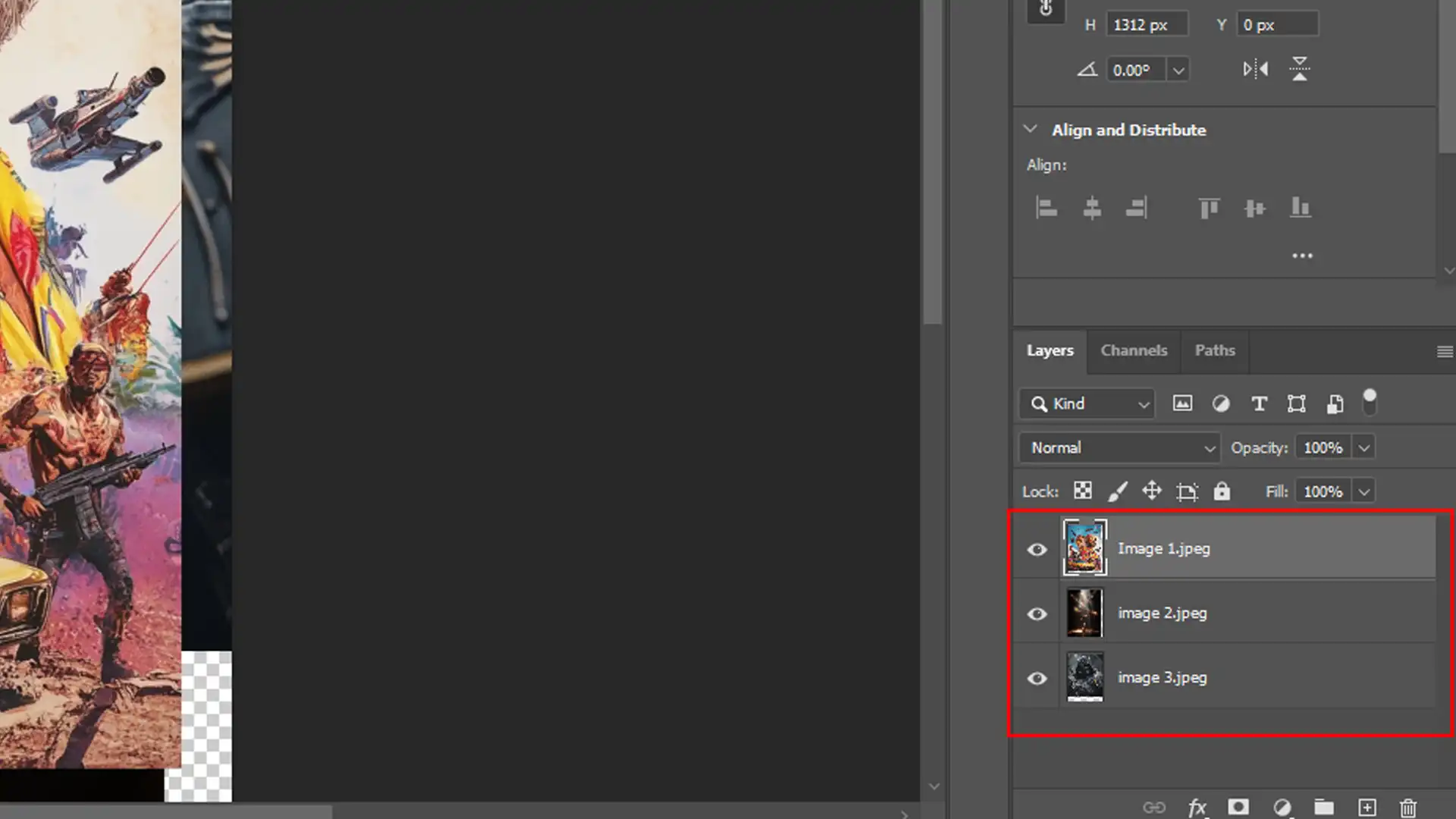Lock all layer attributes padlock
Viewport: 1456px width, 819px height.
(1222, 491)
